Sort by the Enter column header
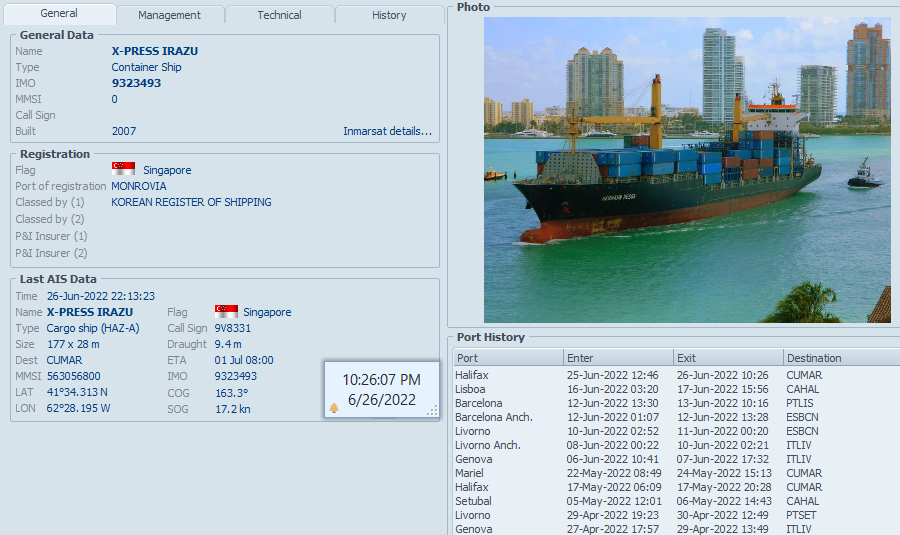This screenshot has height=535, width=900. tap(618, 358)
